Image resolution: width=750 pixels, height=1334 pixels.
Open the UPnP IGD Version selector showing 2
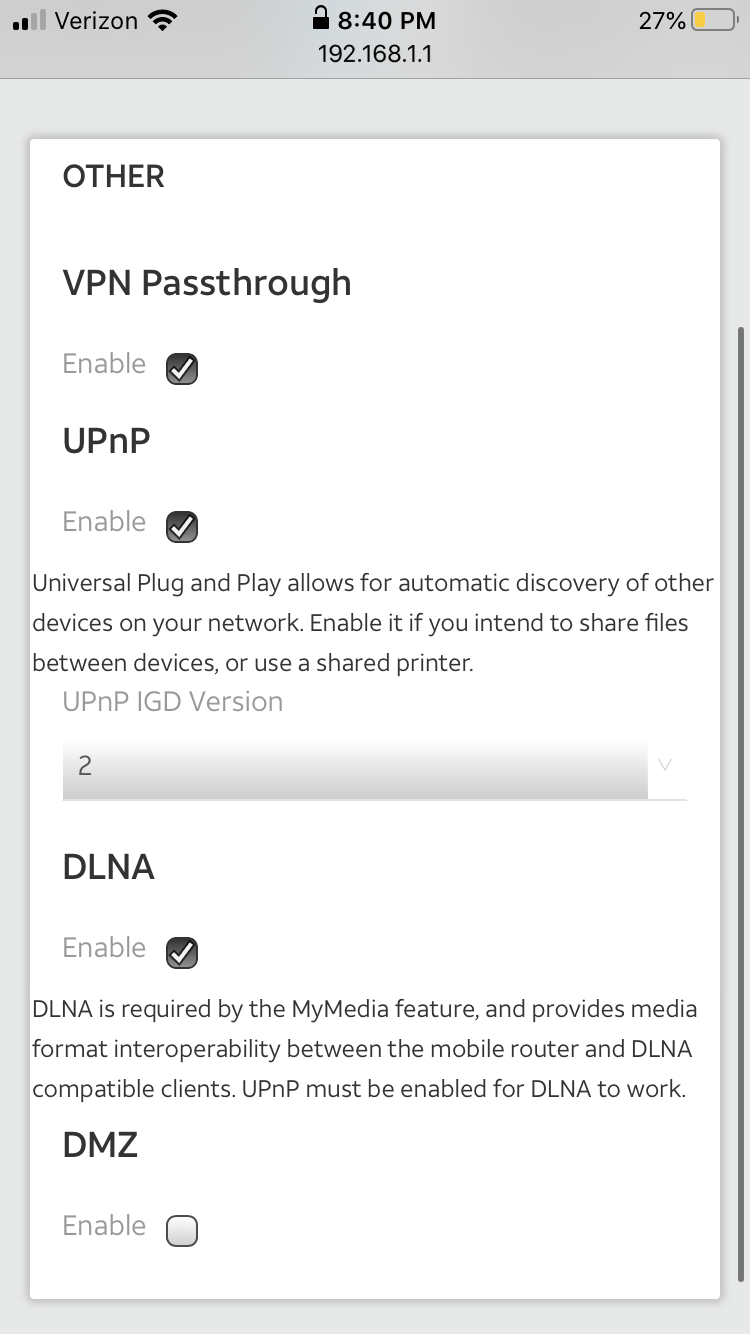(355, 767)
